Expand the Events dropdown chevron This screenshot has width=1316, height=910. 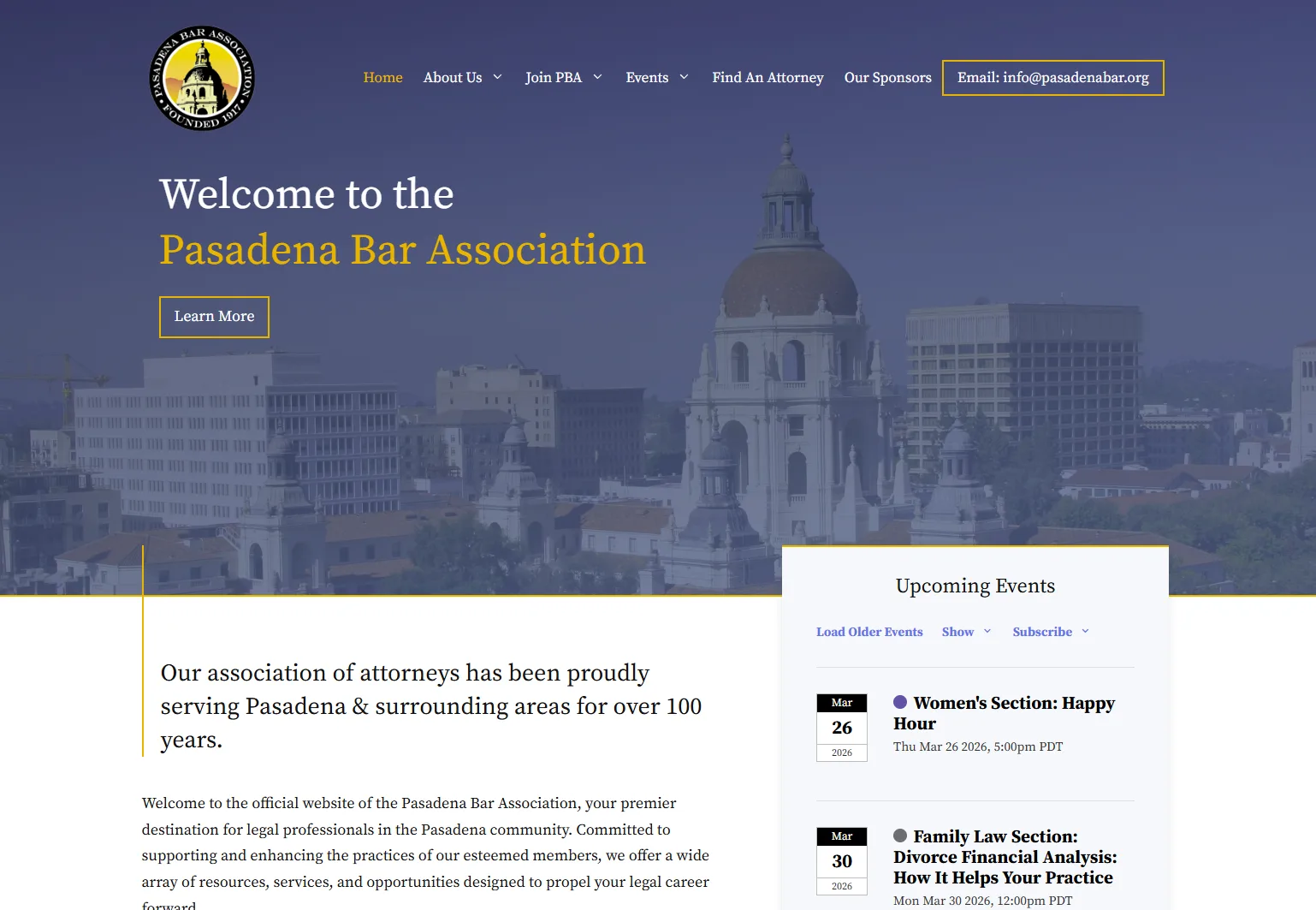point(684,77)
